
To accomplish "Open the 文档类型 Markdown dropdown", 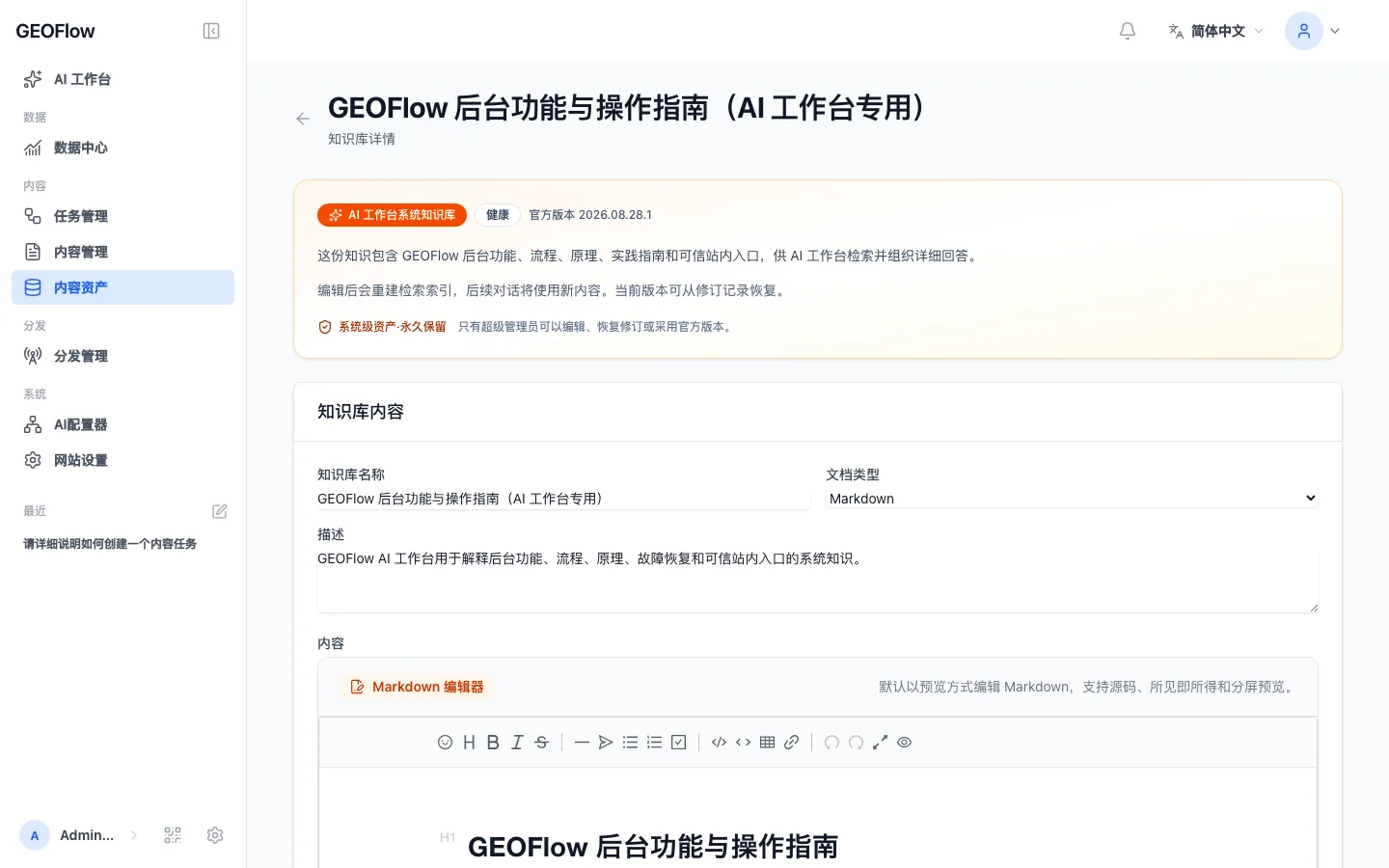I will coord(1073,499).
